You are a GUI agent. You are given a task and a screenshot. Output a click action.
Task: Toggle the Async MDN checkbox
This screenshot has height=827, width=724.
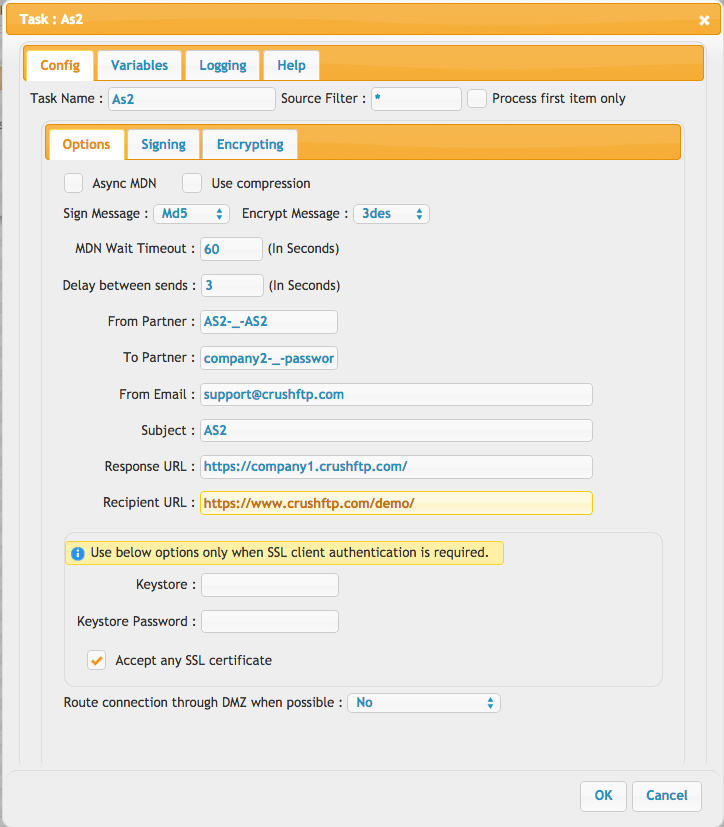pyautogui.click(x=73, y=184)
